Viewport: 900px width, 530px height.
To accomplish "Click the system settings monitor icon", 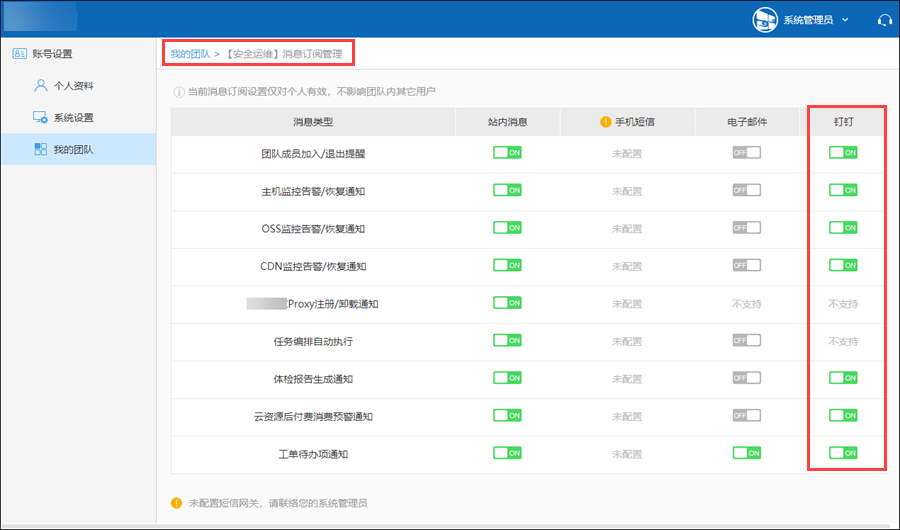I will tap(40, 118).
